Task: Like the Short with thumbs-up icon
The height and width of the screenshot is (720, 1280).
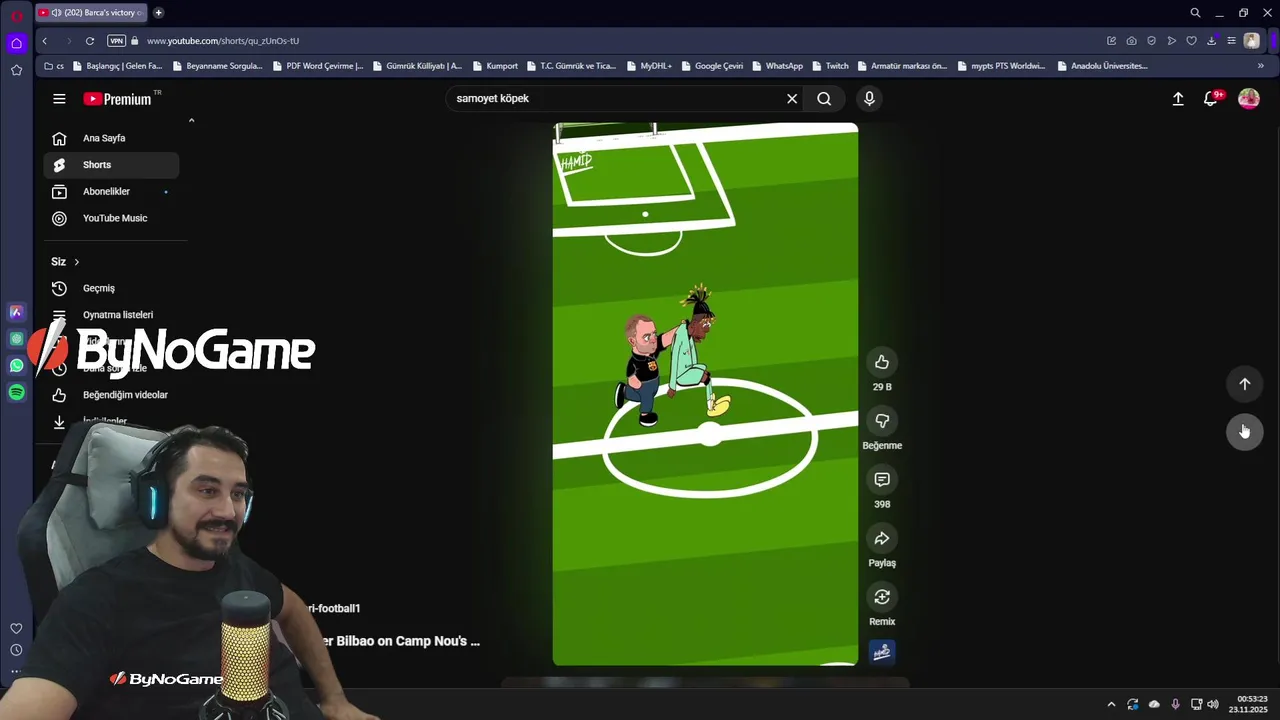Action: [881, 362]
